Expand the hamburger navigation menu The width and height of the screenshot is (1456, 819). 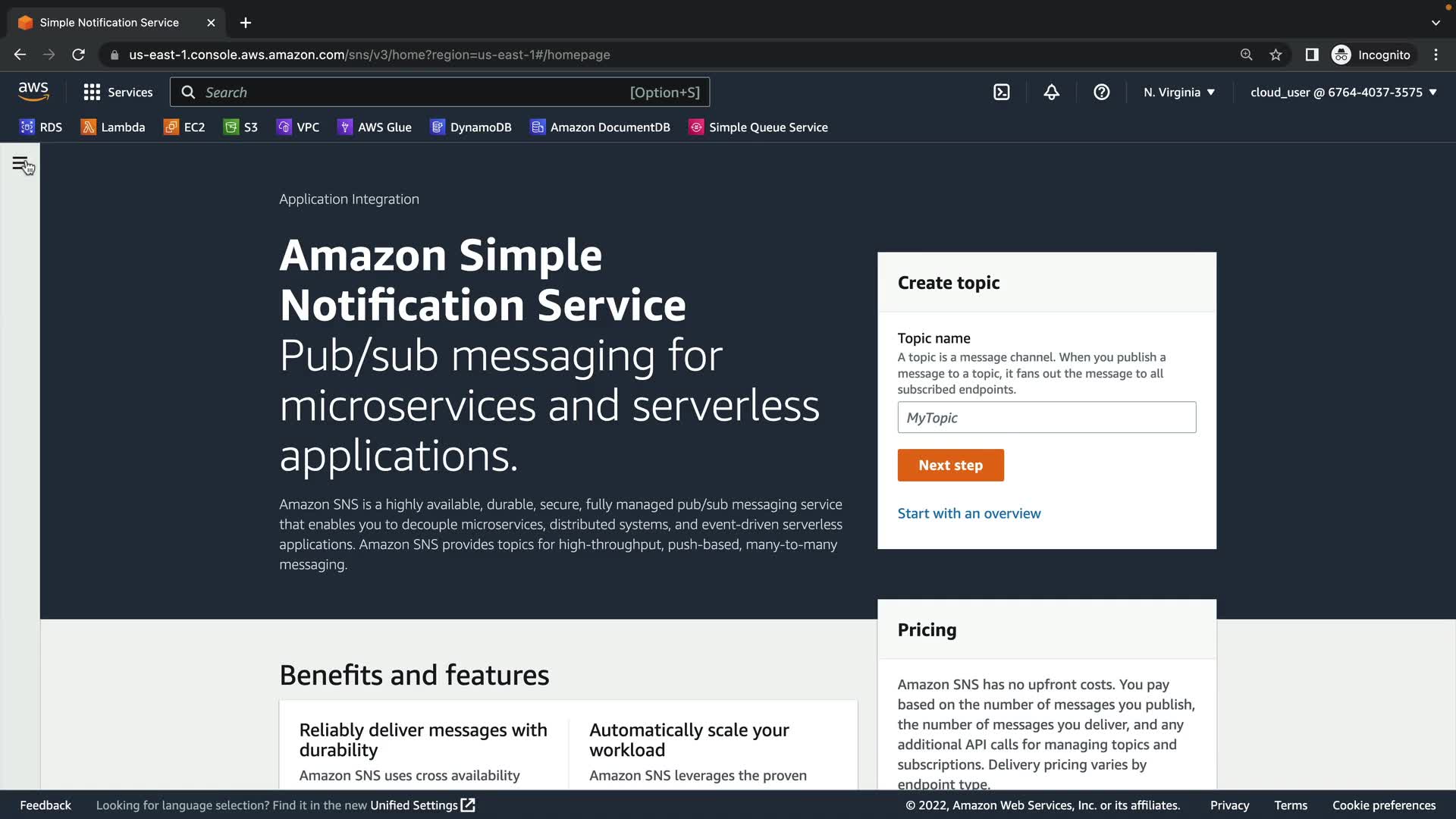pos(20,164)
